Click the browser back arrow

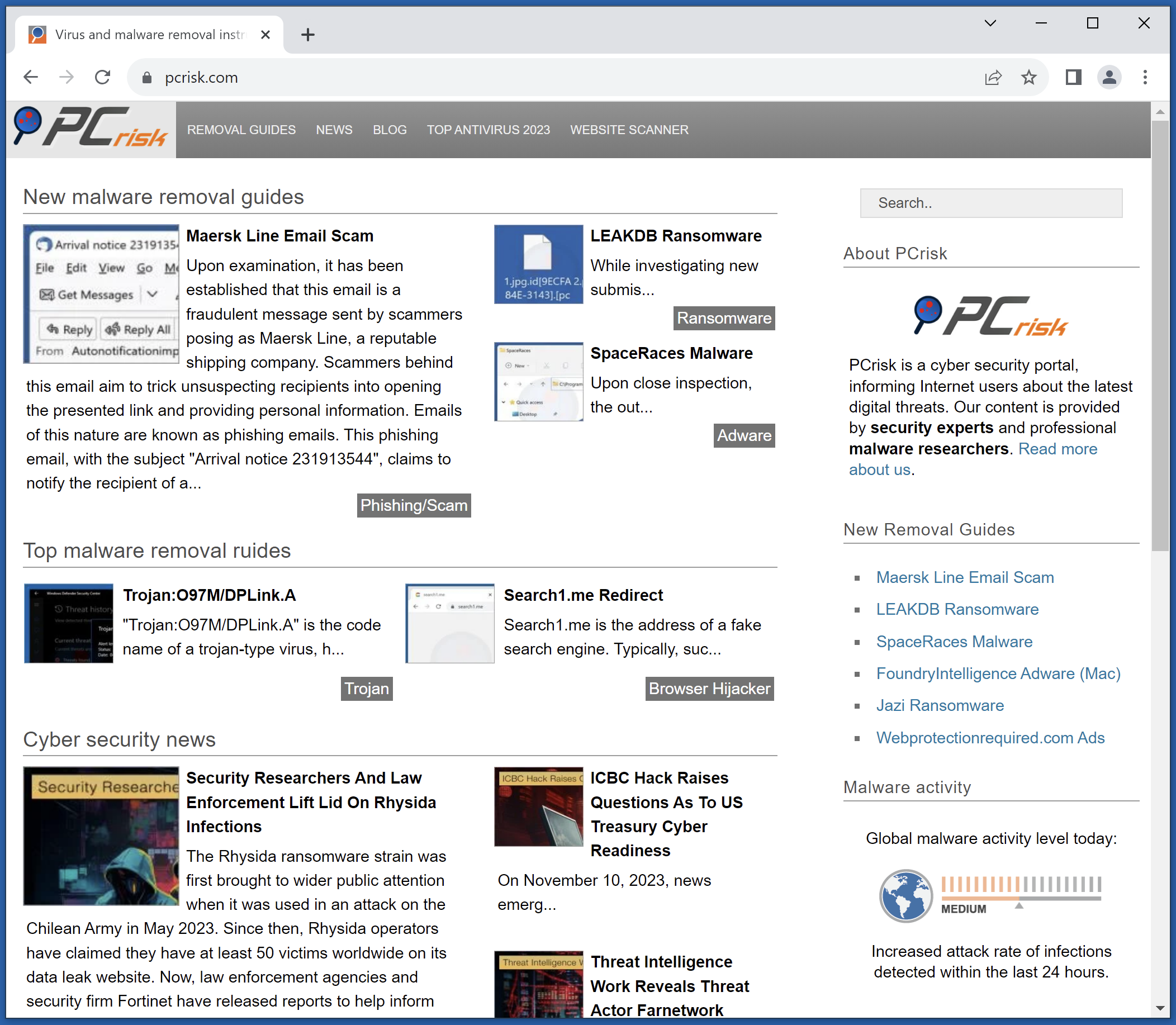(31, 77)
